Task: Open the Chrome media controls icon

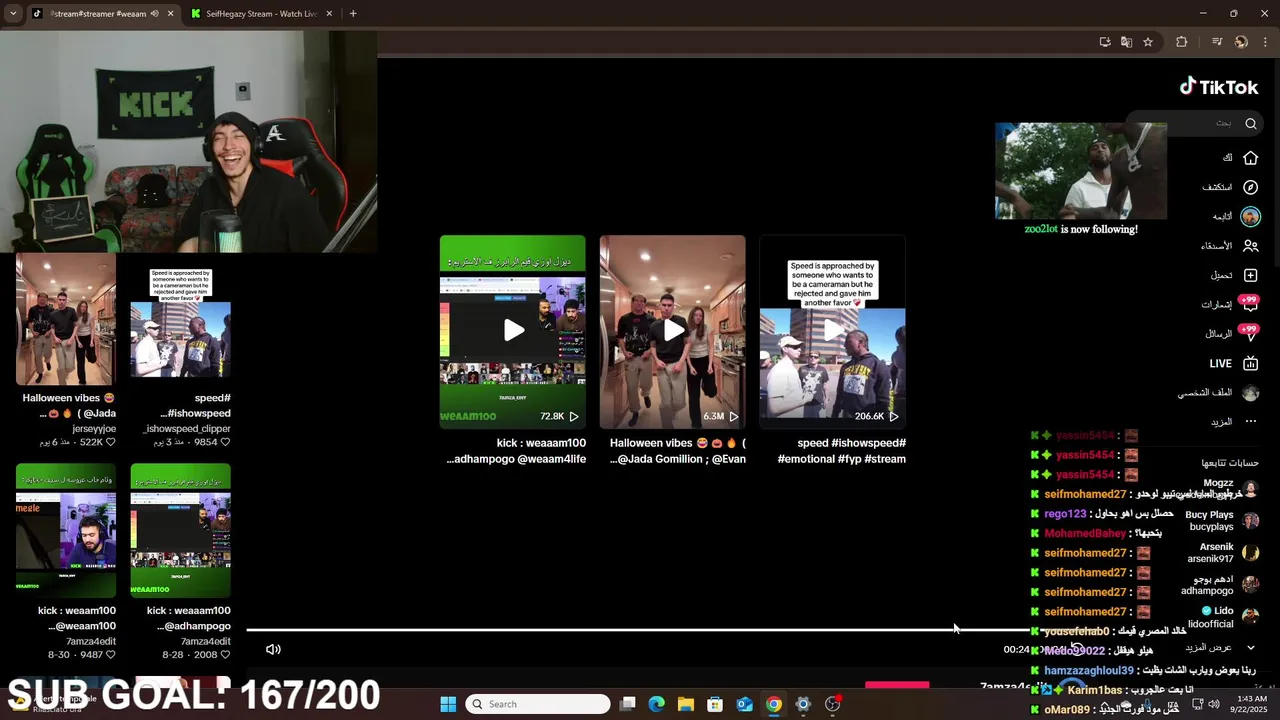Action: point(1217,42)
